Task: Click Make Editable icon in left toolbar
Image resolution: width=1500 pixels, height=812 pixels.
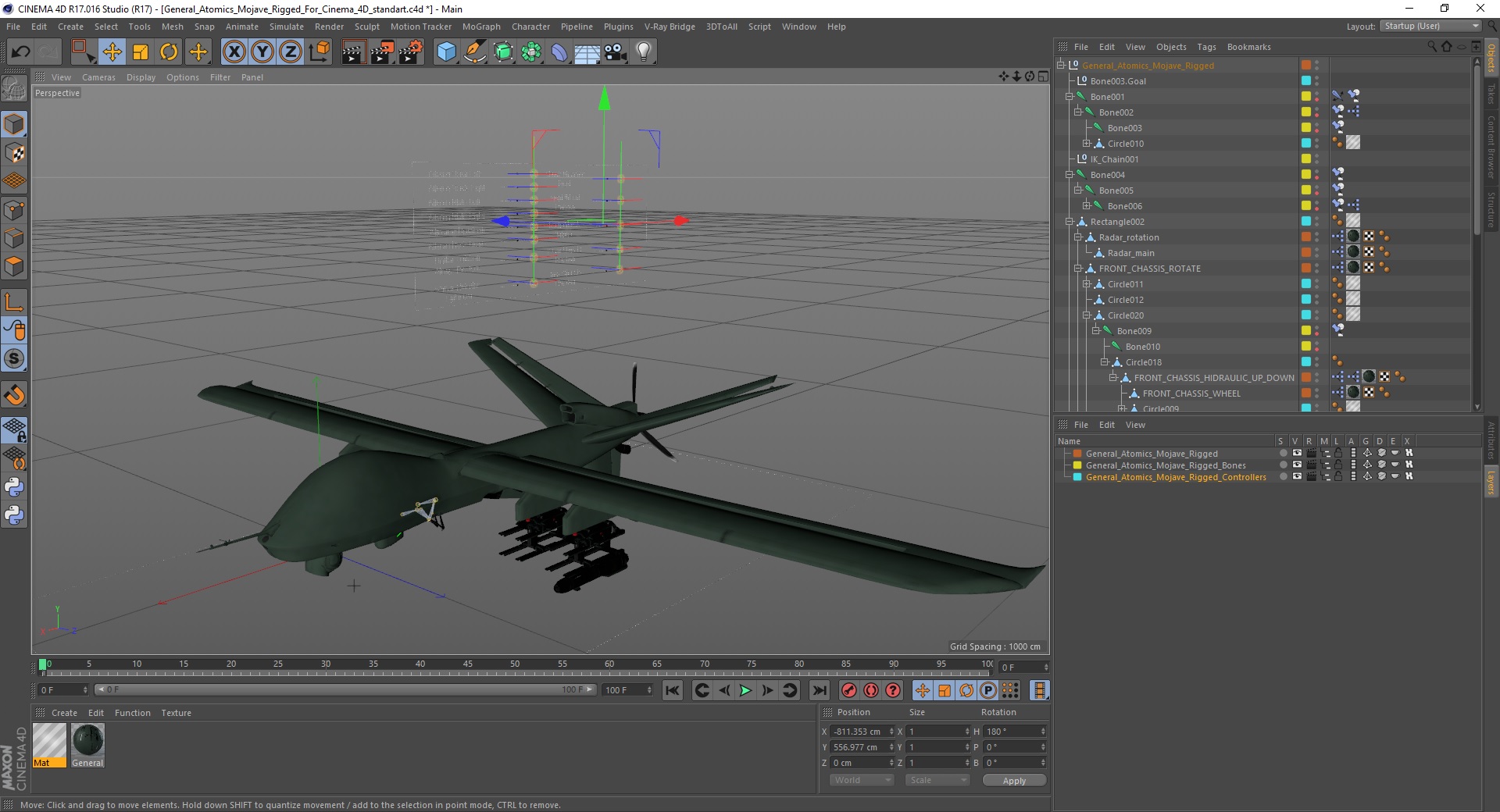Action: (14, 90)
